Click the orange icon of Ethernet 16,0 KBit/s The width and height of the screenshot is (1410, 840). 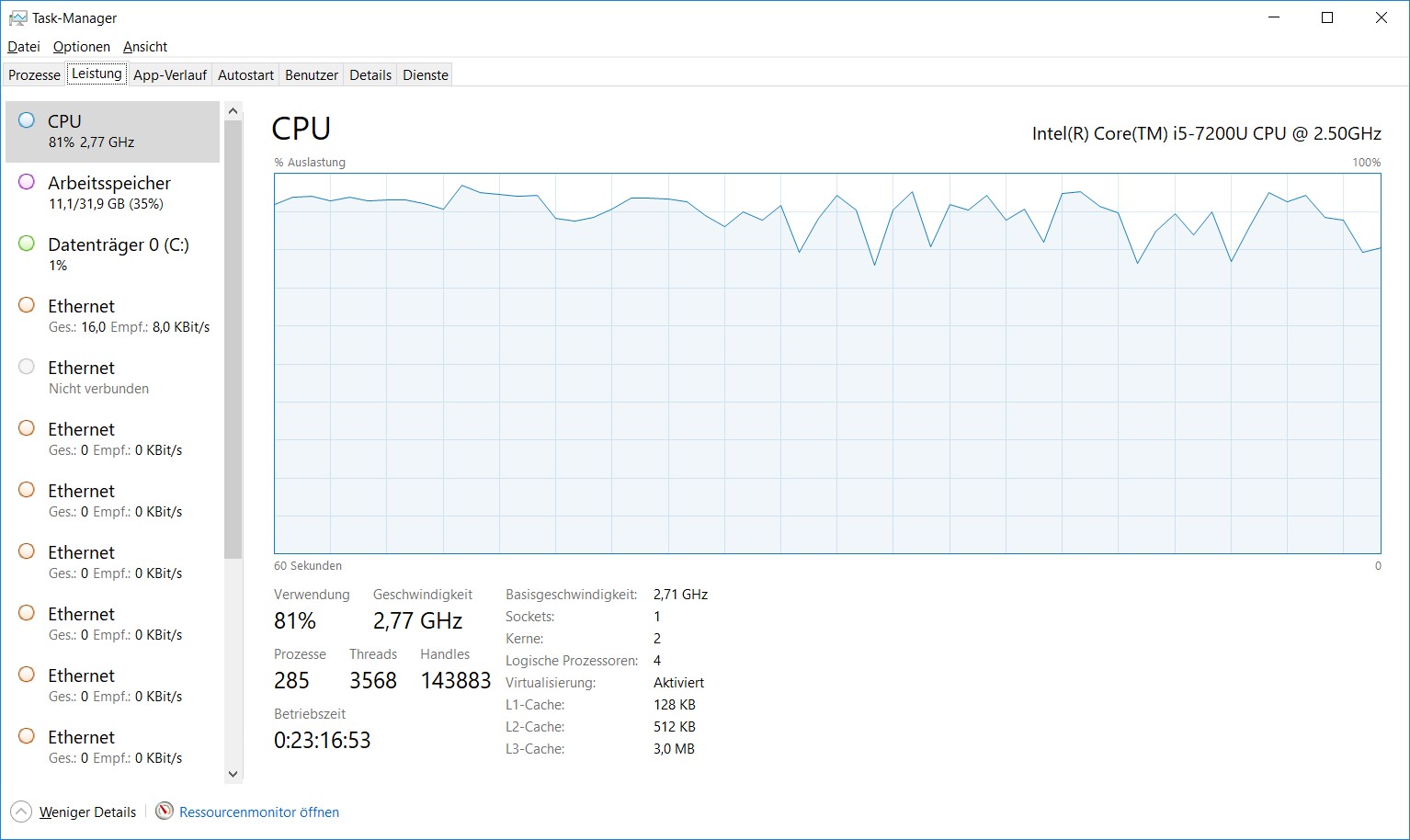tap(27, 305)
